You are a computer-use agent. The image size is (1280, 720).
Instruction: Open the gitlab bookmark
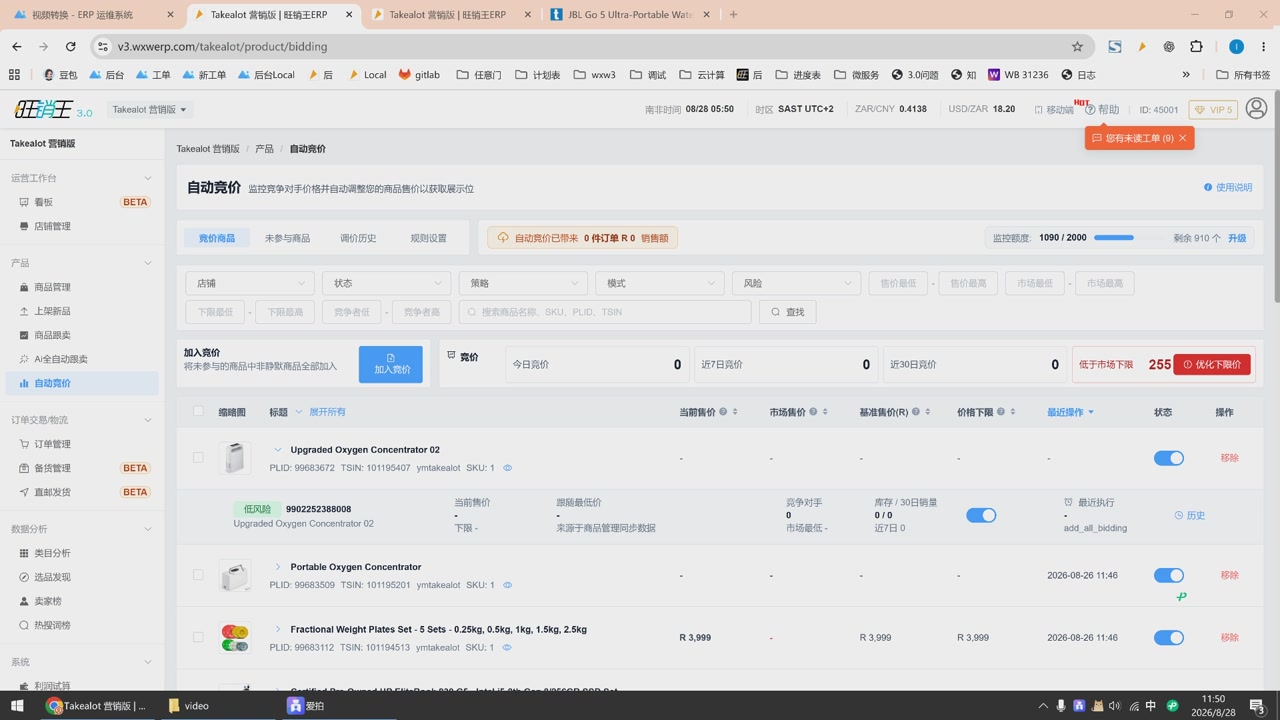[419, 75]
